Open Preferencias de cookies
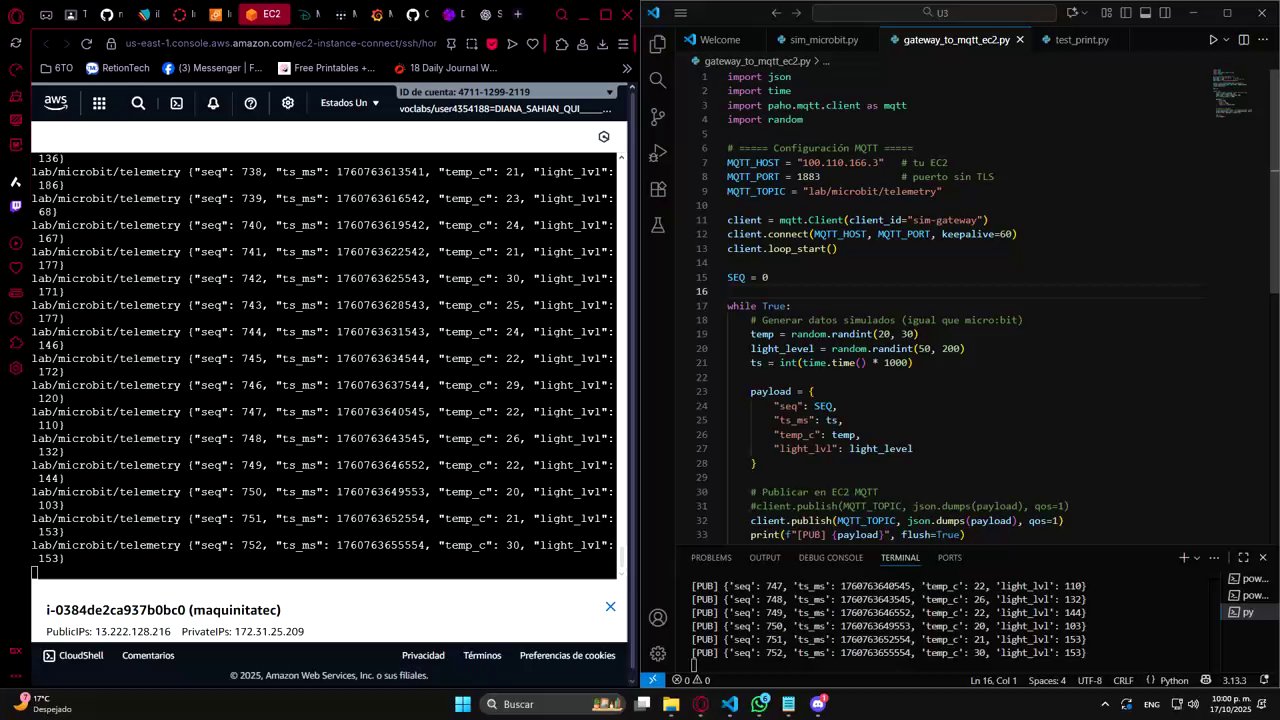1280x720 pixels. click(567, 656)
